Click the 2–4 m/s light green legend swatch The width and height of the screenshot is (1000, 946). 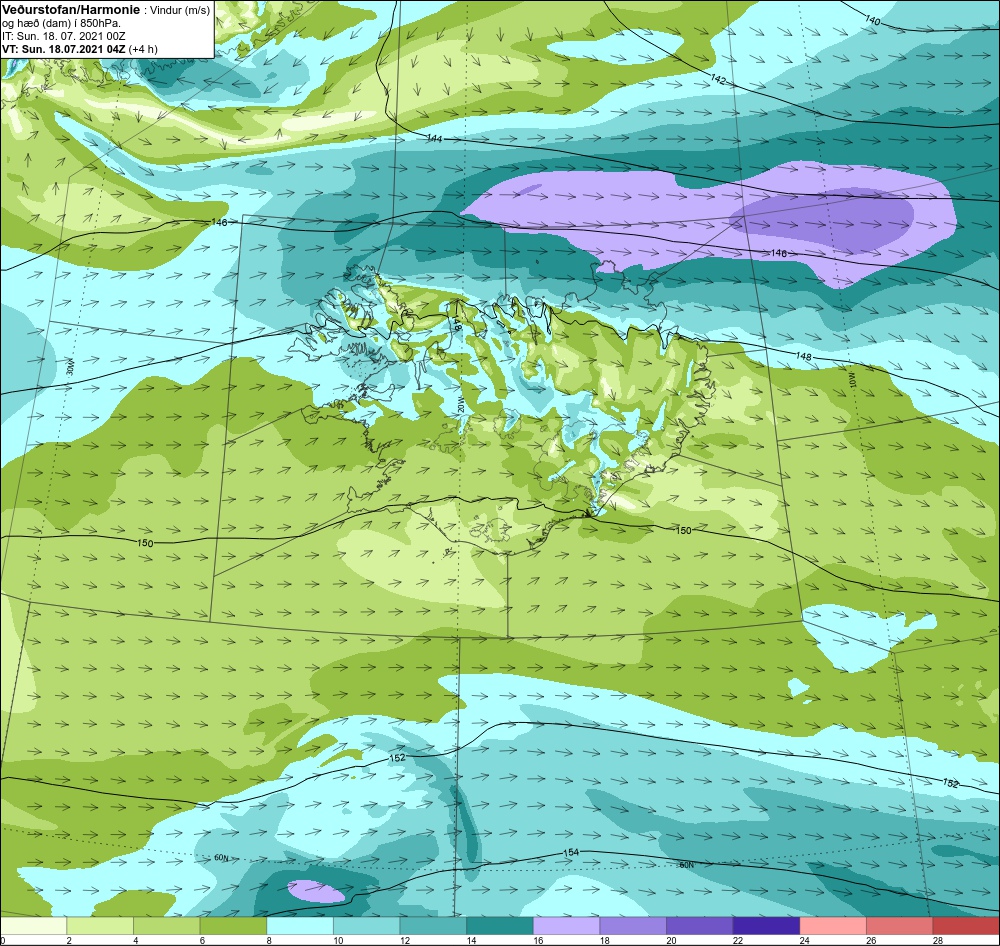[x=99, y=926]
